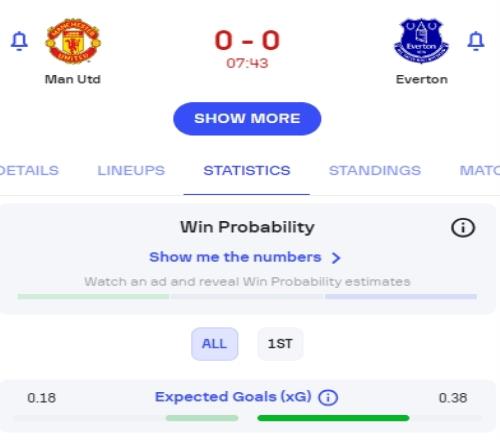
Task: Select the 1ST half filter
Action: (x=280, y=344)
